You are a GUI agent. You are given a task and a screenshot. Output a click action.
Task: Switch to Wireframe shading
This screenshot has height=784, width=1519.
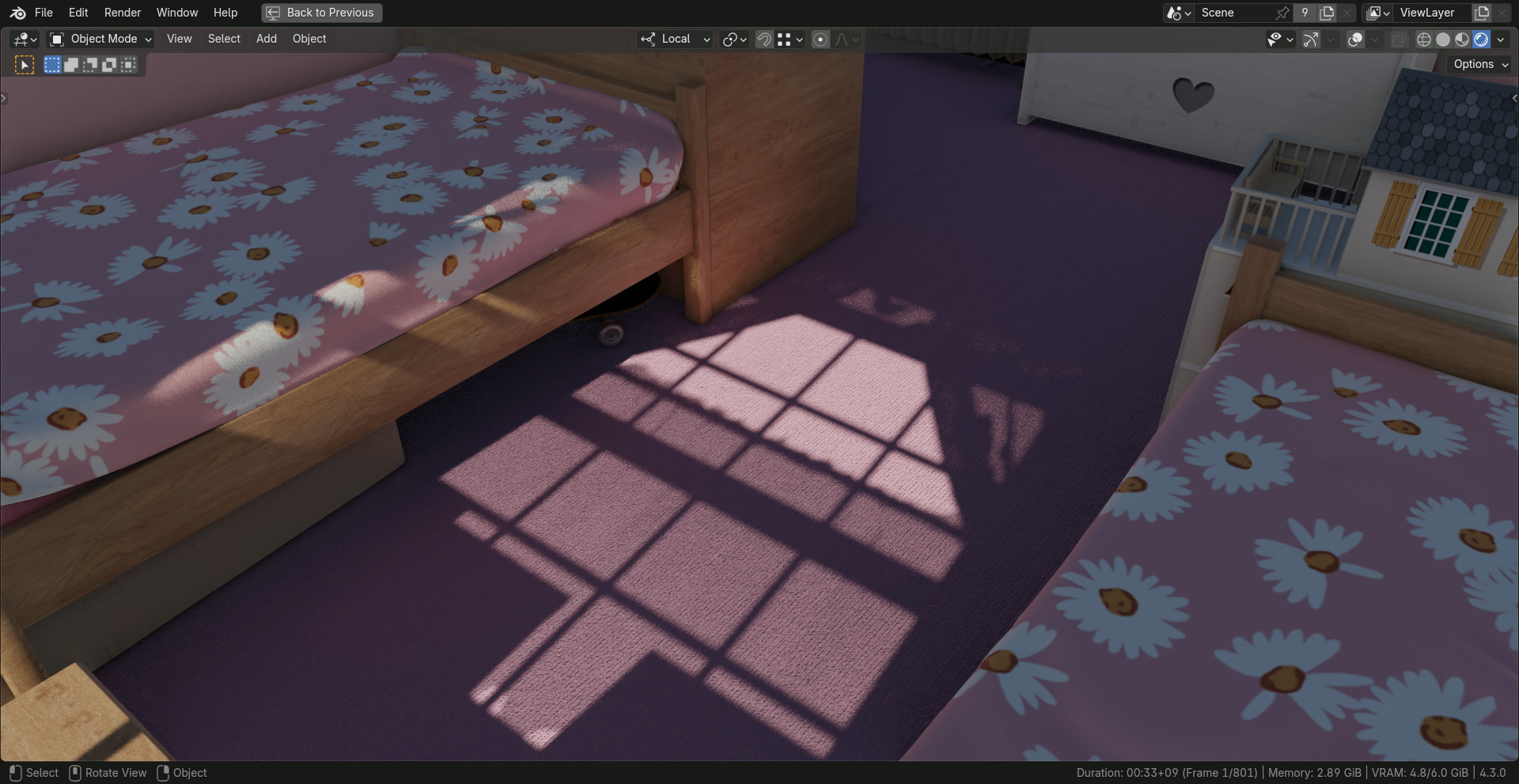tap(1424, 39)
